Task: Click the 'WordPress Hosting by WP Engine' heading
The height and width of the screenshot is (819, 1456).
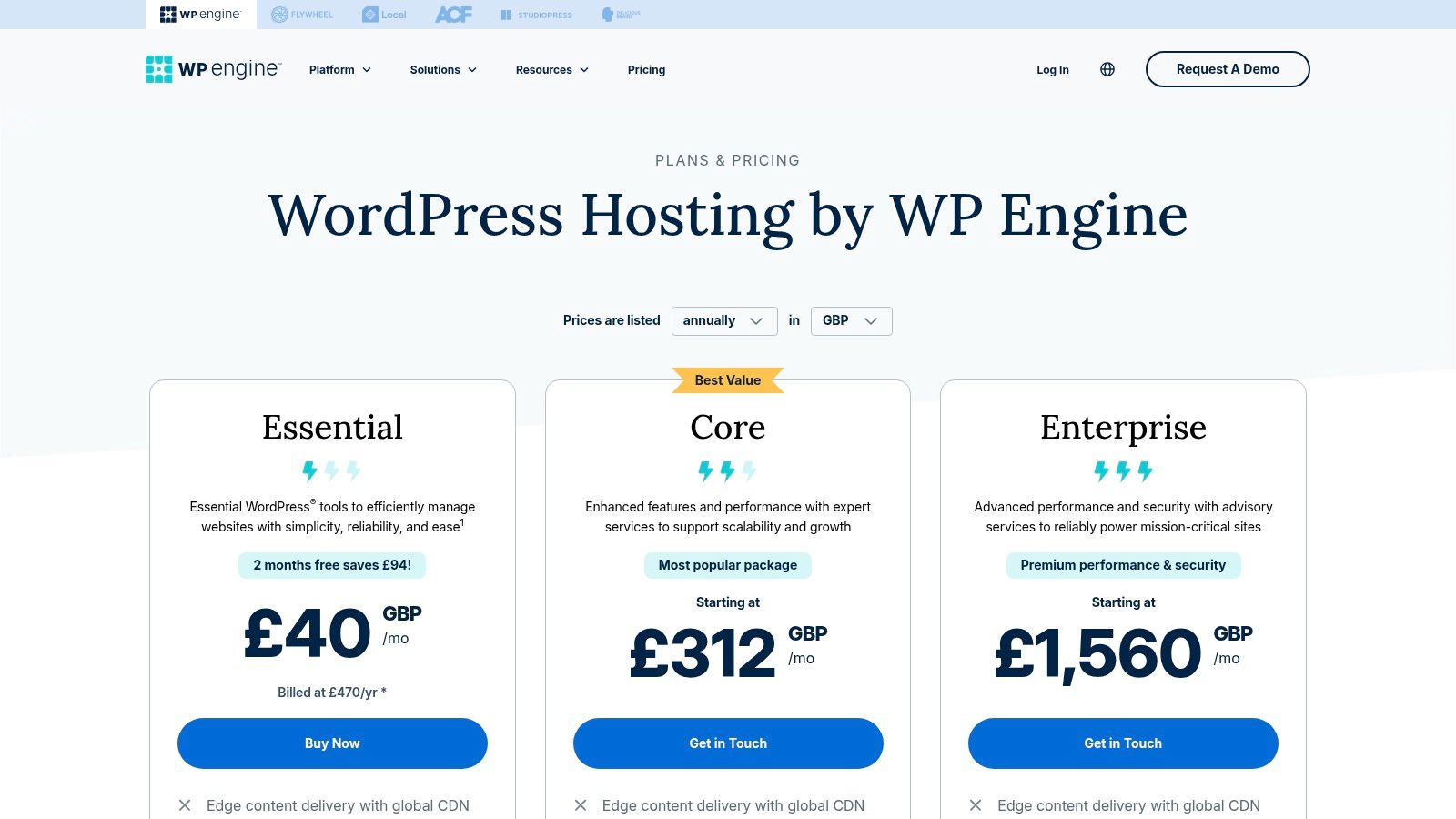Action: pyautogui.click(x=728, y=217)
